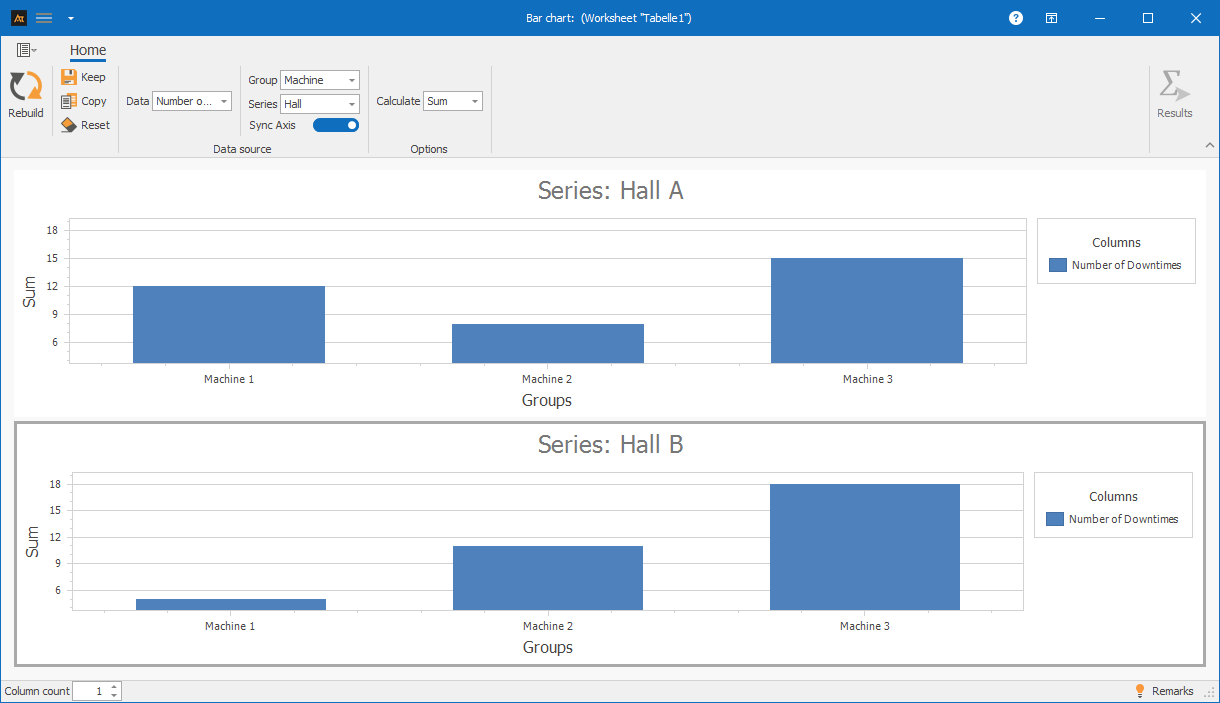Expand the Group dropdown showing Machine
This screenshot has height=703, width=1220.
click(x=319, y=80)
